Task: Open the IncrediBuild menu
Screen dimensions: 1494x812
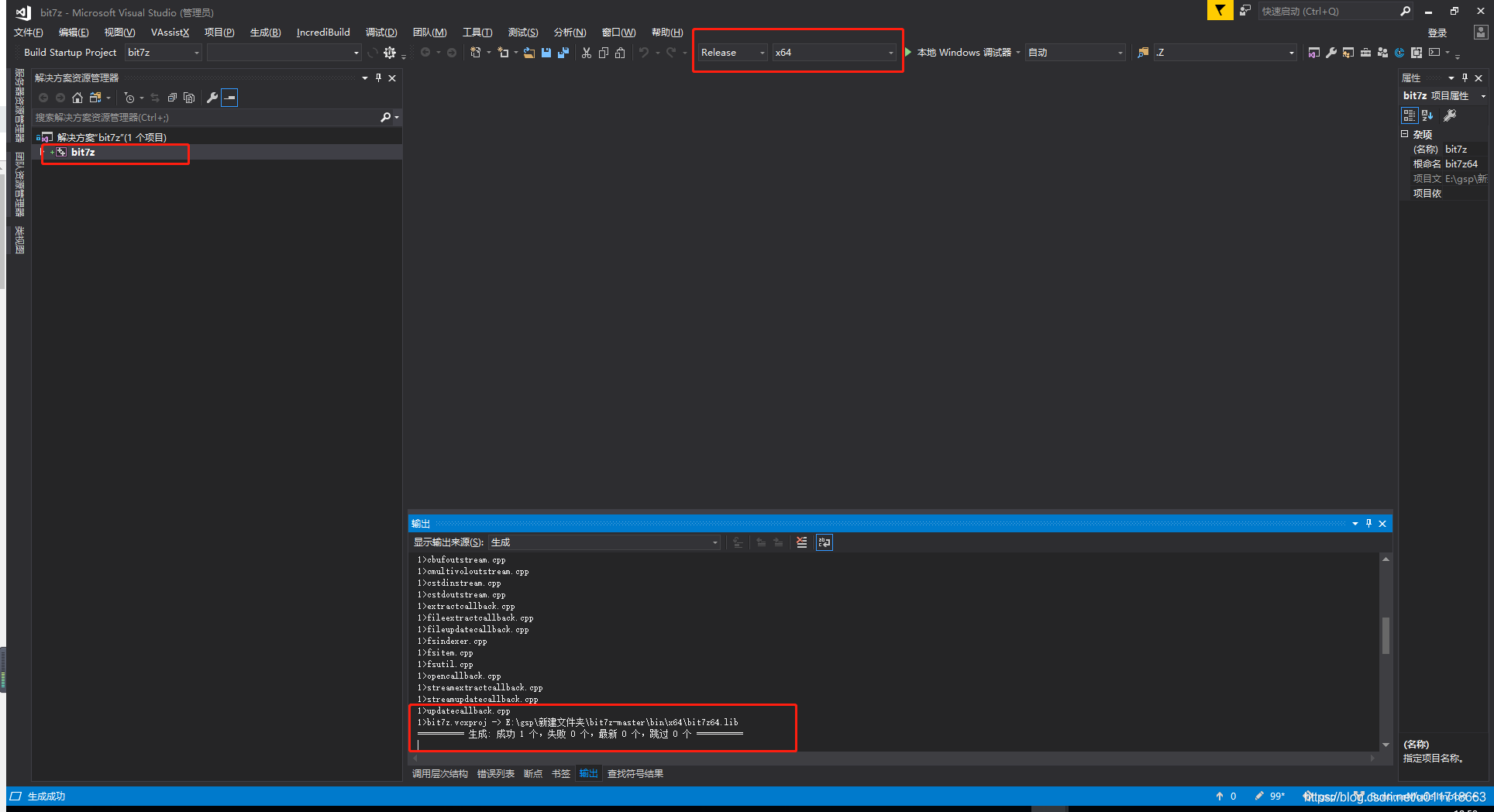Action: coord(323,33)
